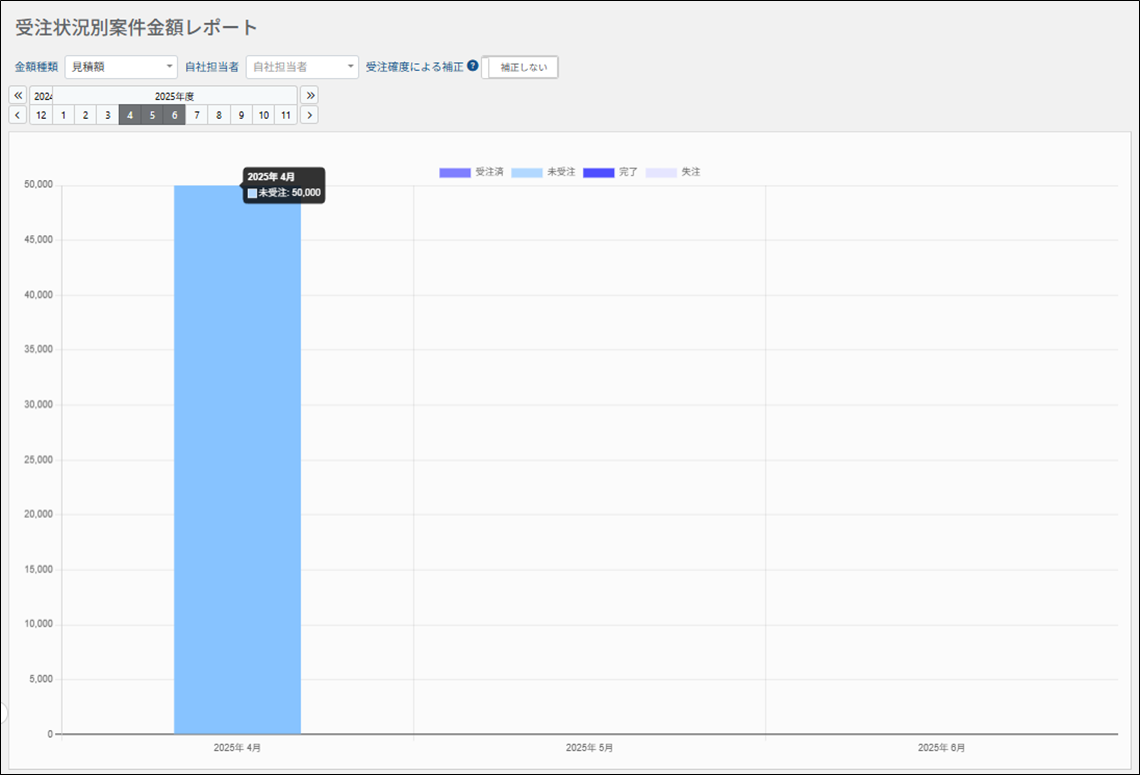Click the single-left previous month arrow
The image size is (1140, 775).
[18, 115]
